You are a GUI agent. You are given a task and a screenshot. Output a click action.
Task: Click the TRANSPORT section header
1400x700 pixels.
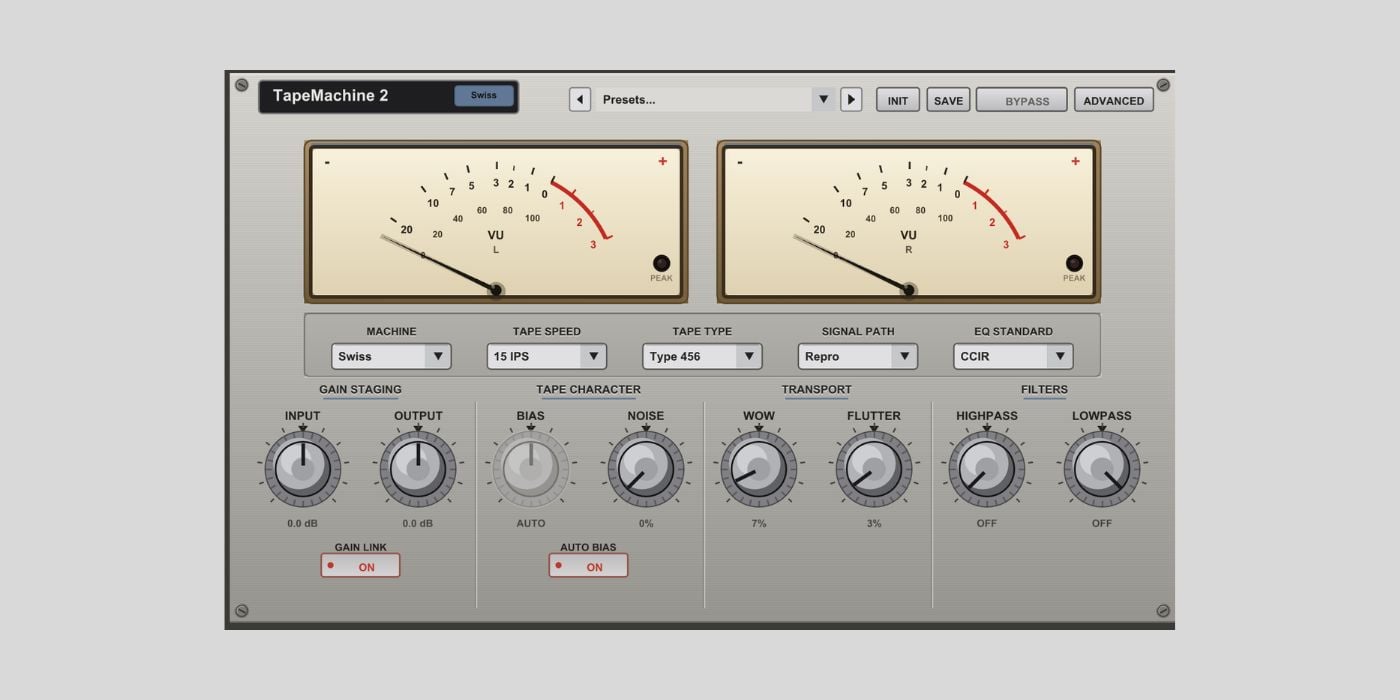tap(817, 390)
